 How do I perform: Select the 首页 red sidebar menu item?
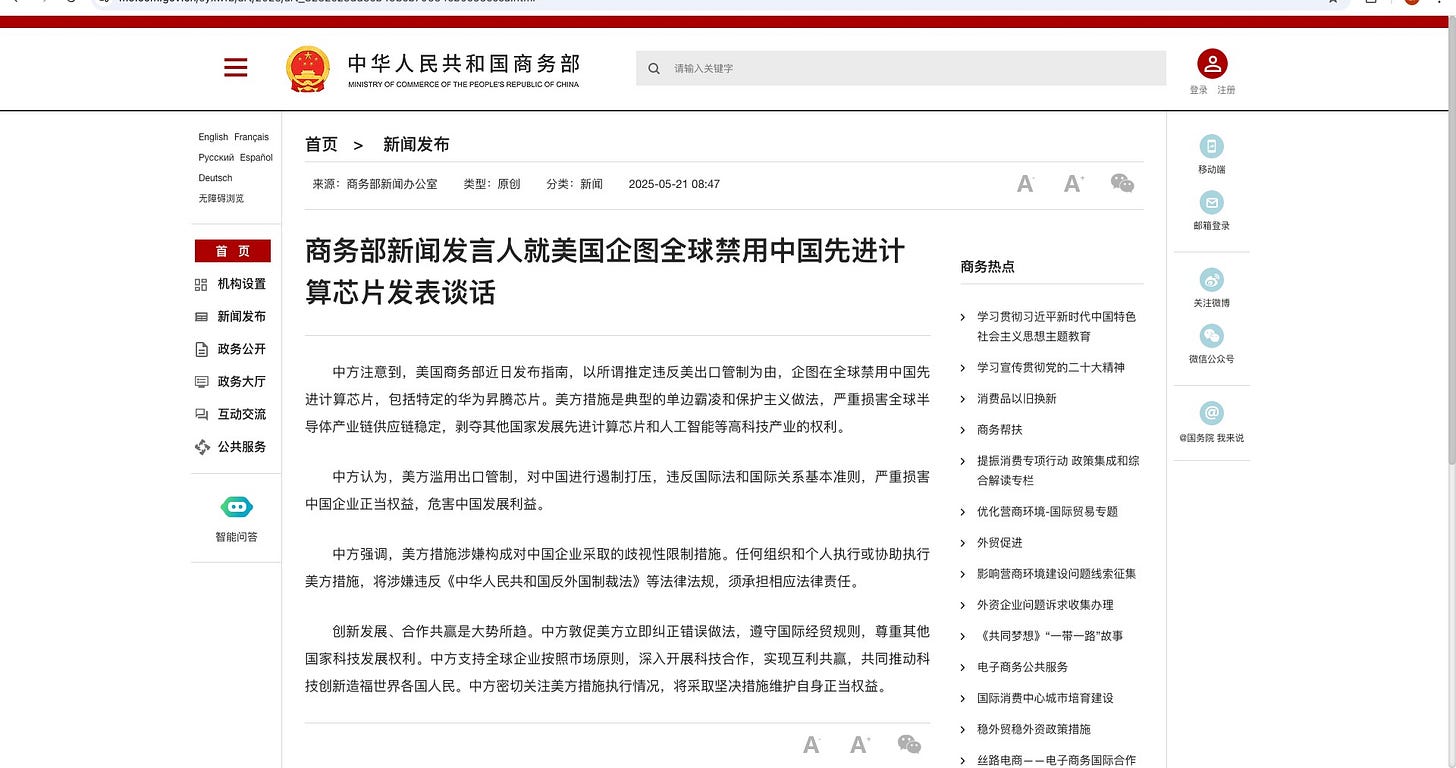click(x=232, y=251)
